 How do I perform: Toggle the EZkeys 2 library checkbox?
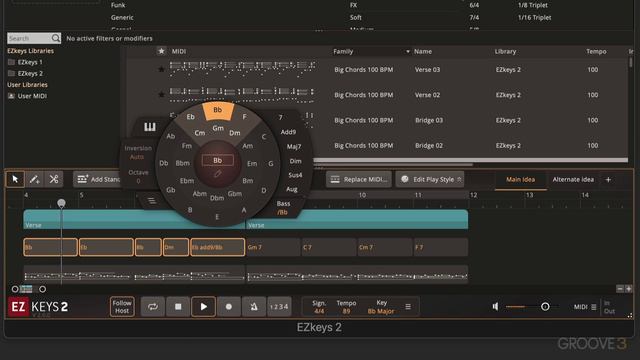(x=11, y=73)
